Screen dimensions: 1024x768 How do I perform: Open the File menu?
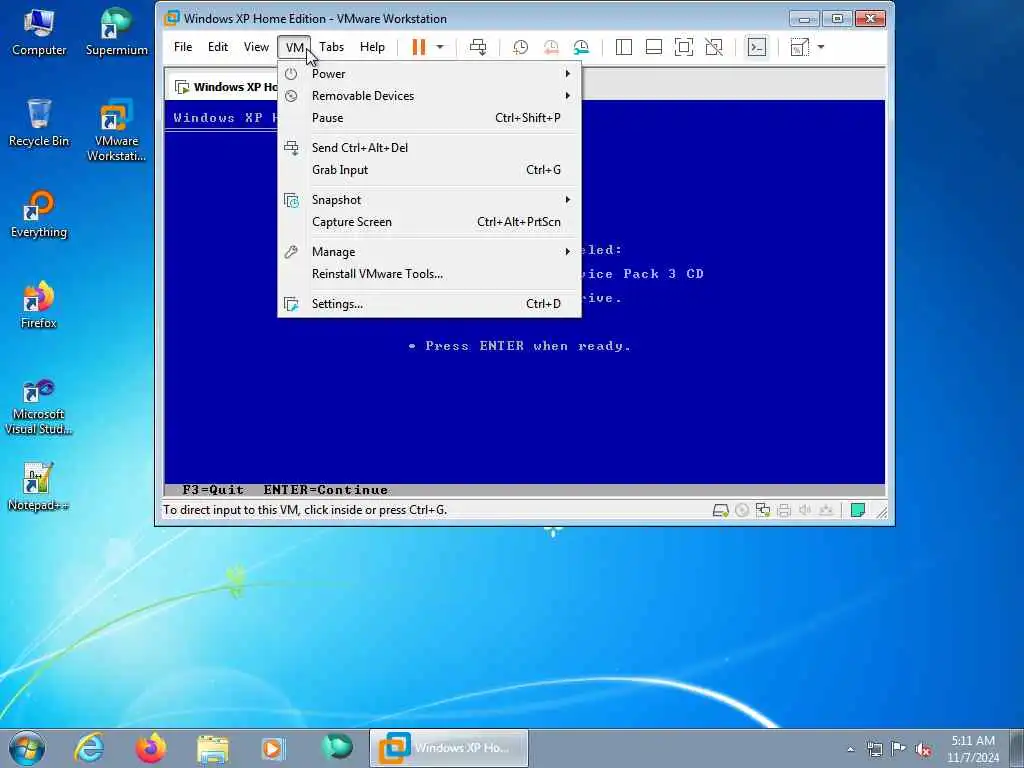tap(183, 47)
